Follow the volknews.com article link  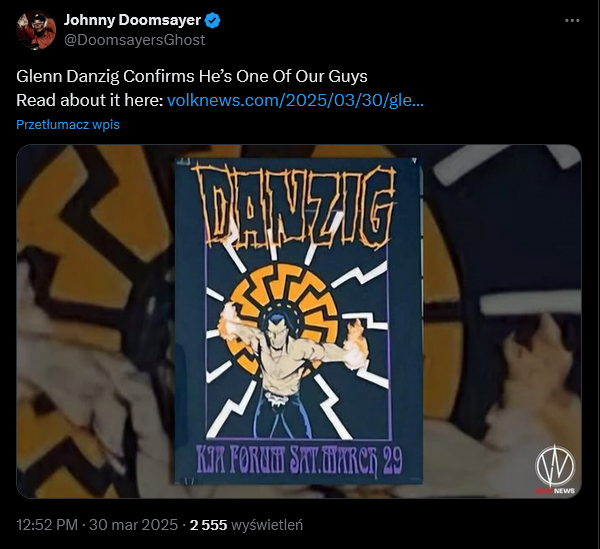(295, 100)
